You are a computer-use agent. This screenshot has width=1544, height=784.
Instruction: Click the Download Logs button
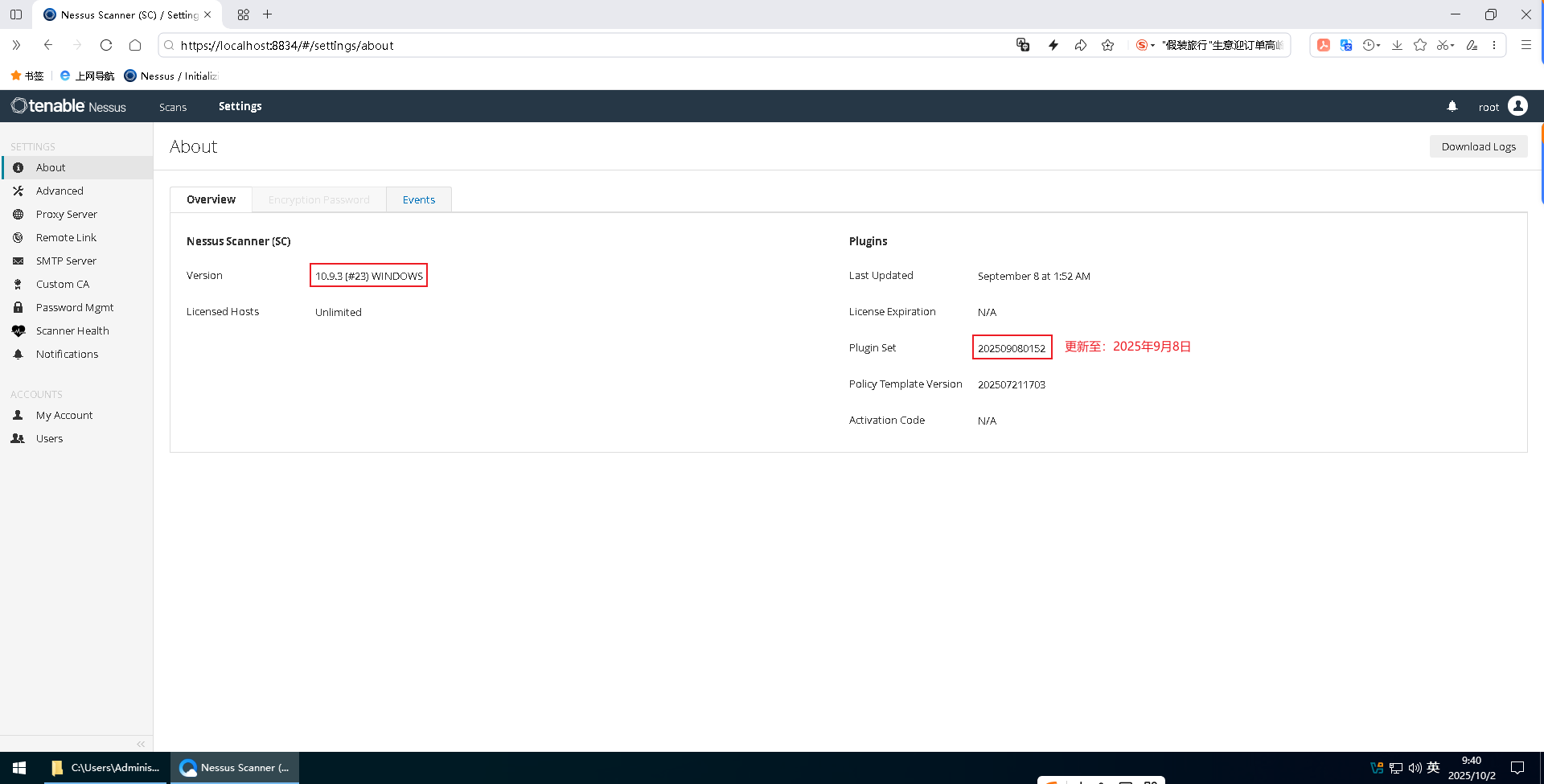[1478, 146]
